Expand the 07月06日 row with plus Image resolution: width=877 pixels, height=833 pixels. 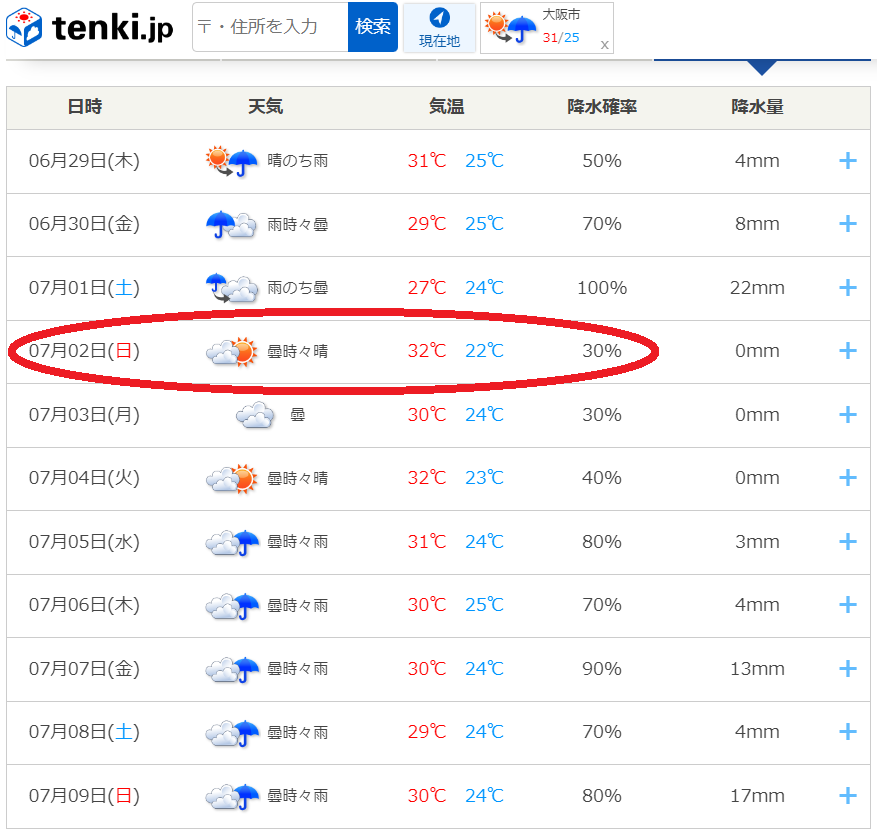[x=848, y=605]
